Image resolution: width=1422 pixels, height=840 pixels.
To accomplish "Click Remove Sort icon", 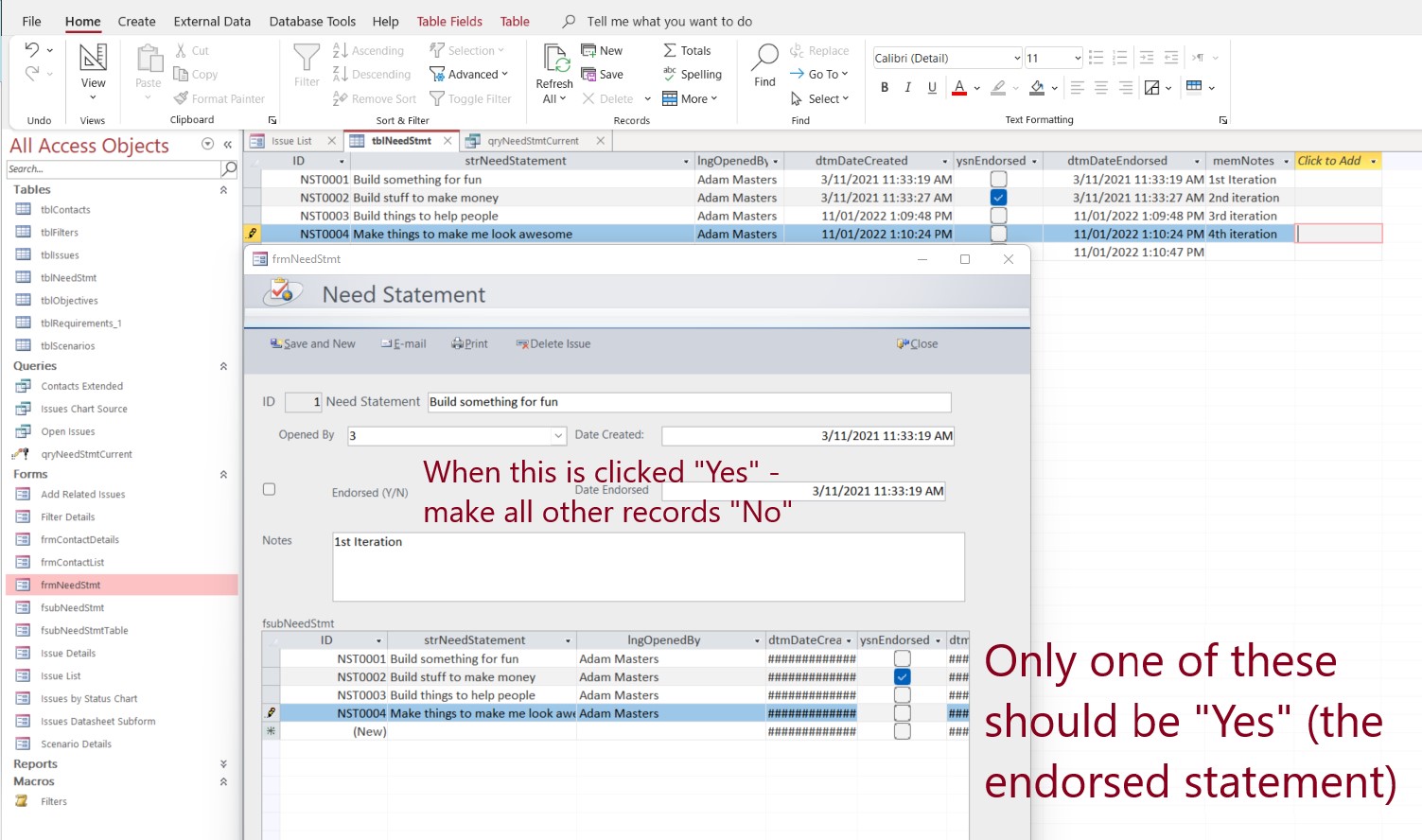I will coord(375,98).
